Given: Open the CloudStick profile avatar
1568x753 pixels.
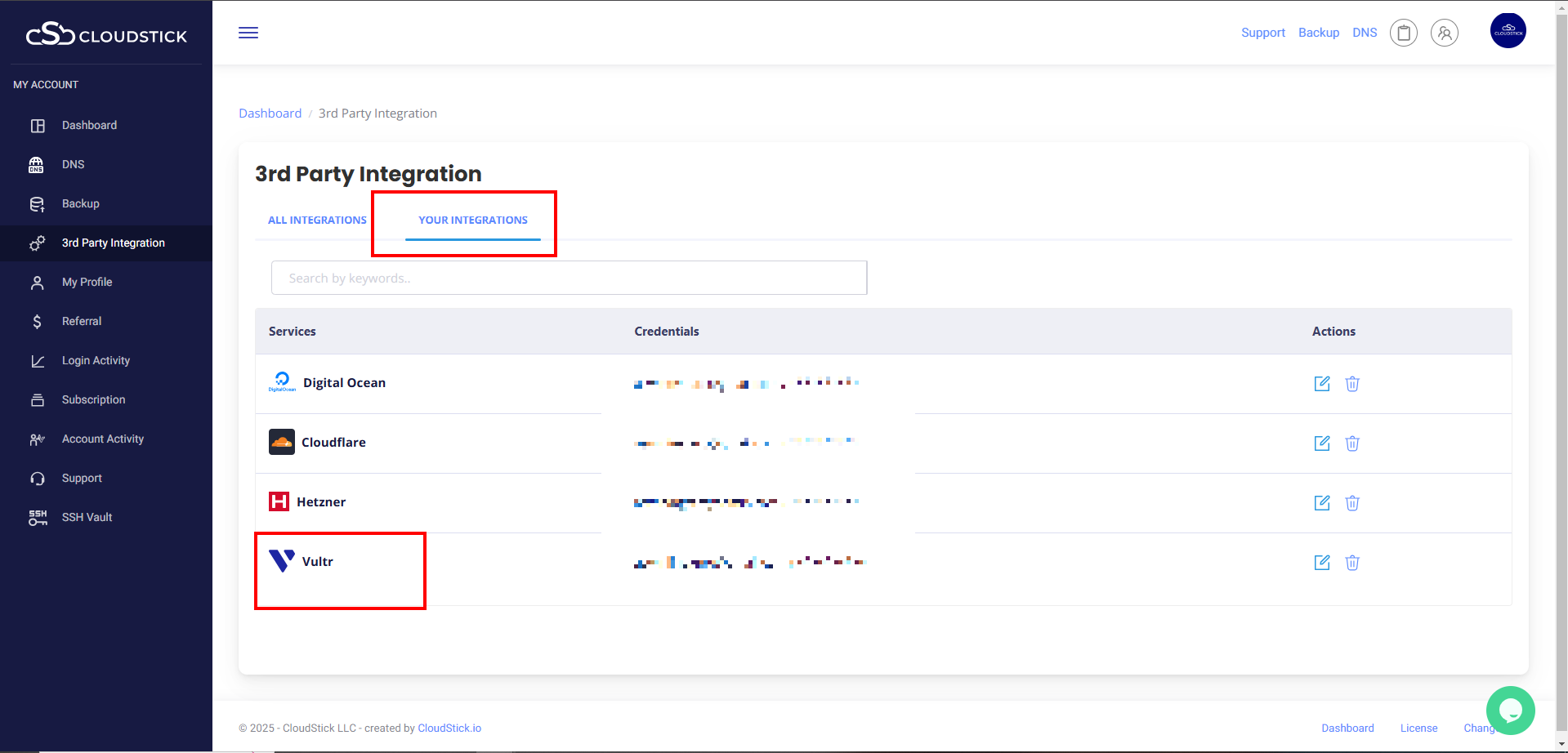Looking at the screenshot, I should [x=1508, y=31].
